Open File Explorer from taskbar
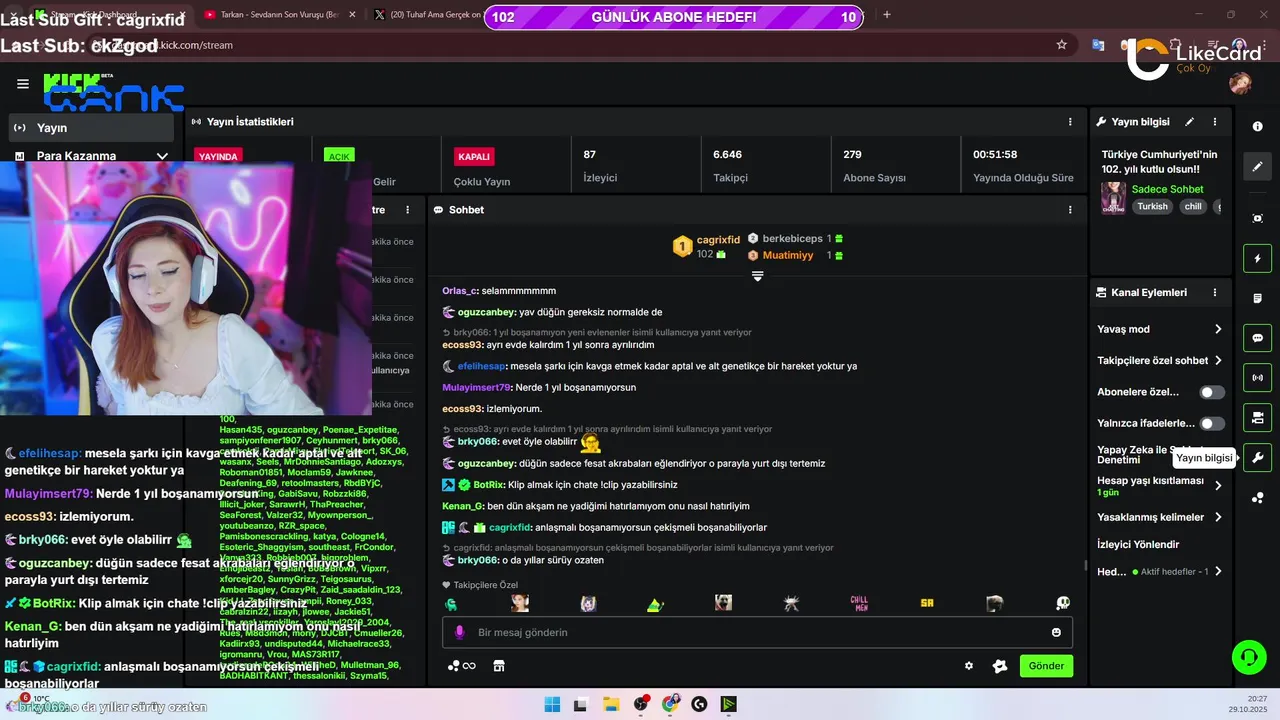The image size is (1280, 720). [x=611, y=704]
